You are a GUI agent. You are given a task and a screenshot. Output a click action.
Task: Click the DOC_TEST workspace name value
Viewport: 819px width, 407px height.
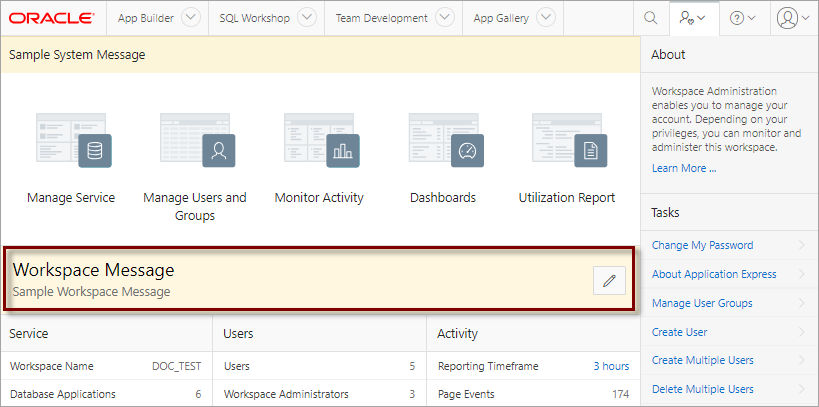coord(177,366)
